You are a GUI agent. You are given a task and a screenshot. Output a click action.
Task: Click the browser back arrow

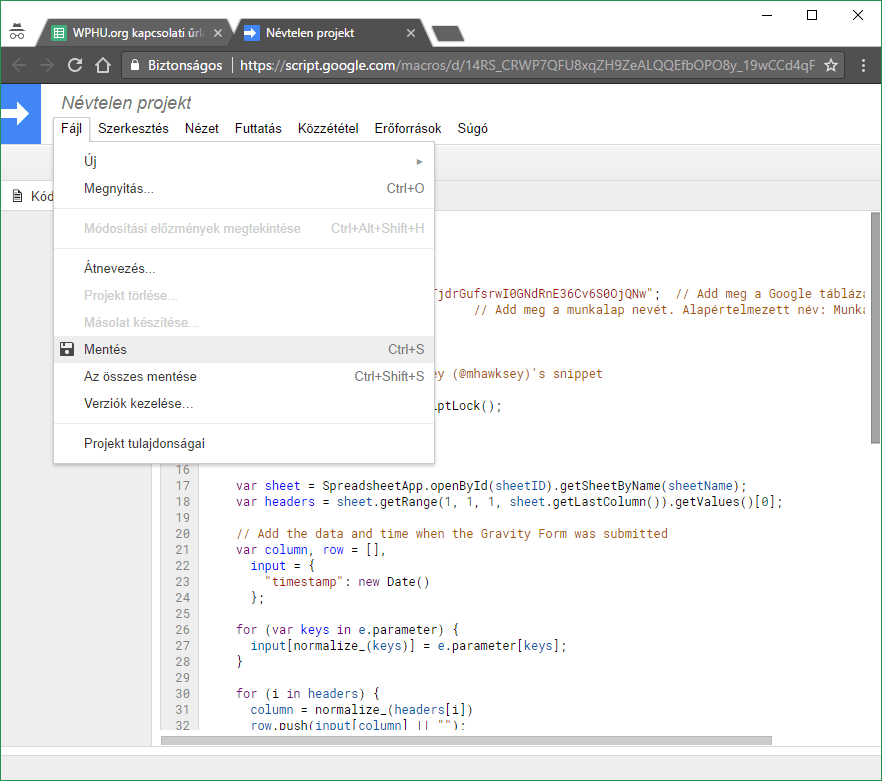(x=19, y=65)
